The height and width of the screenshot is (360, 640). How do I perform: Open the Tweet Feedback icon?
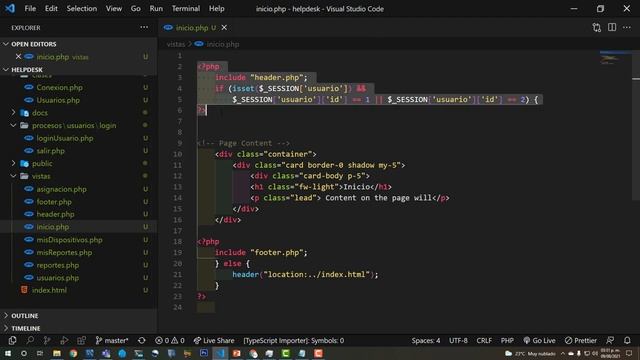click(x=610, y=340)
